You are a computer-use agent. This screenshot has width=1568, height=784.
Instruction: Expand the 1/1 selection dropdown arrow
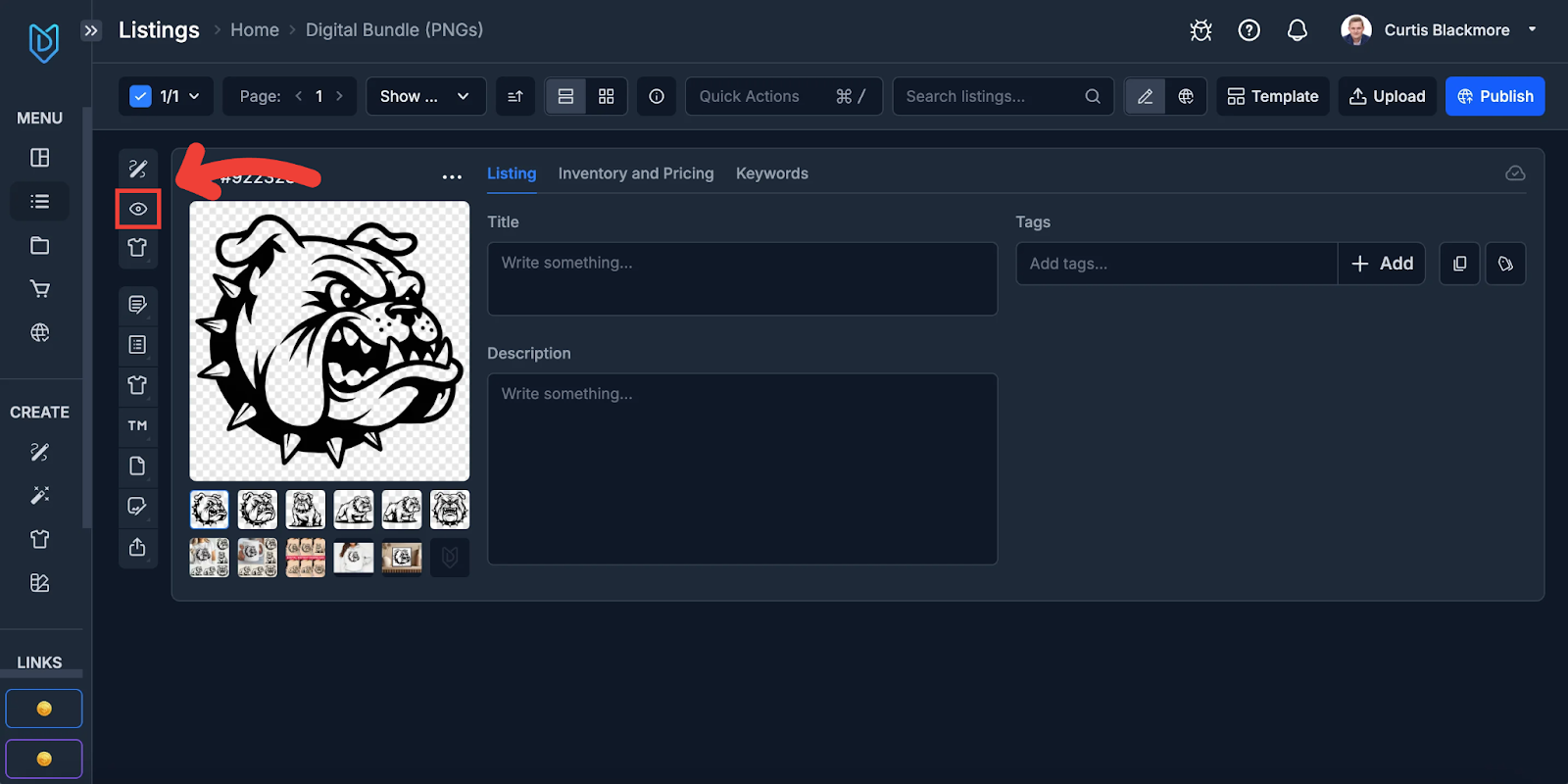(194, 96)
